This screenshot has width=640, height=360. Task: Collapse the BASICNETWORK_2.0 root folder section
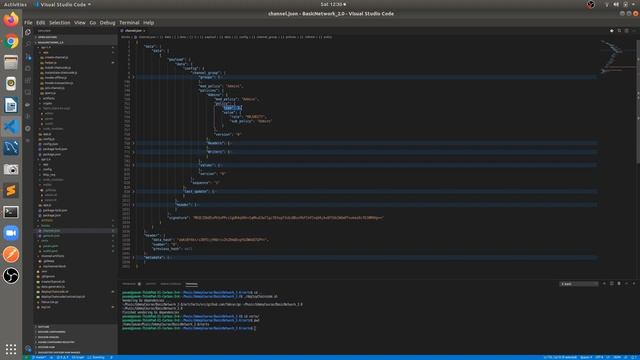pyautogui.click(x=75, y=42)
